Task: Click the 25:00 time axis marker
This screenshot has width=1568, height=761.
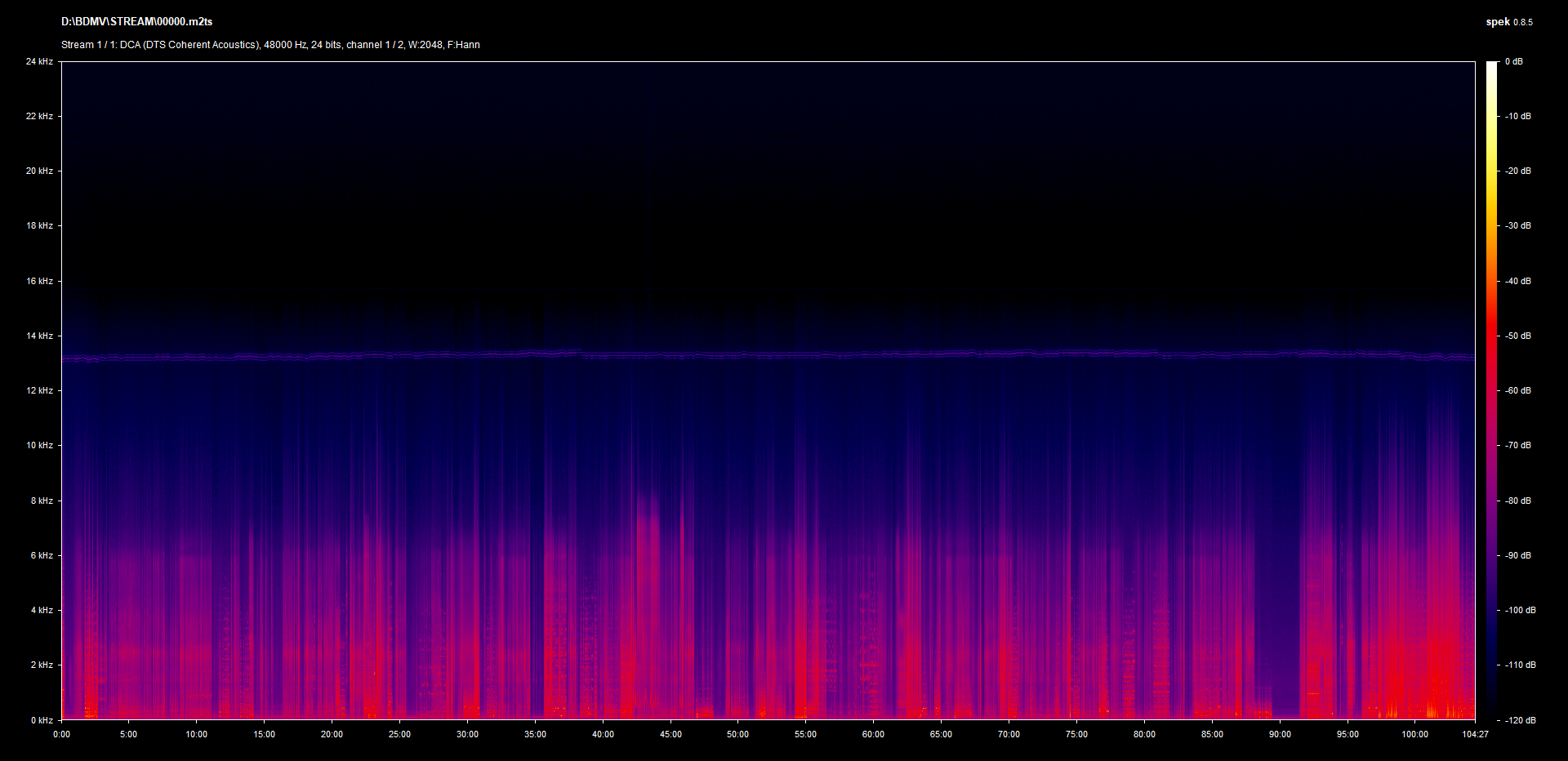Action: pos(399,734)
